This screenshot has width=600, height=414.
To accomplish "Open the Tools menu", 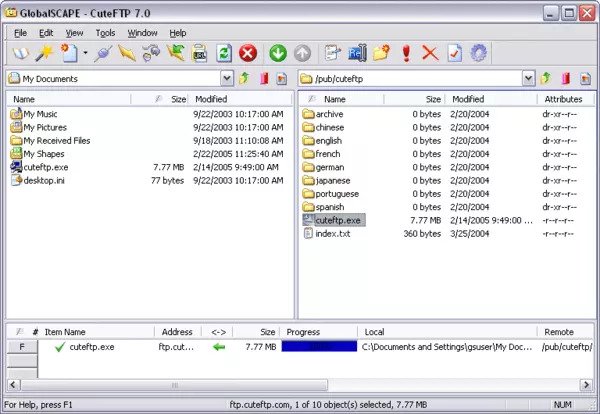I will [105, 33].
